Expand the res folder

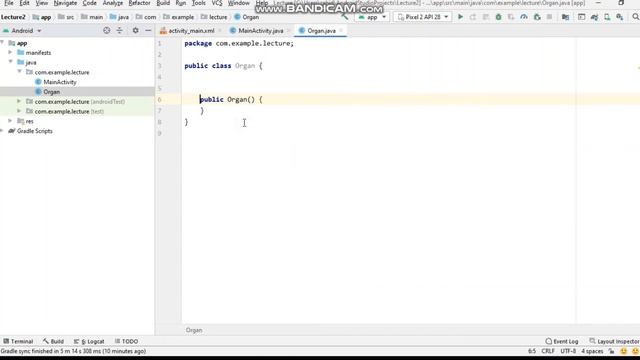10,121
